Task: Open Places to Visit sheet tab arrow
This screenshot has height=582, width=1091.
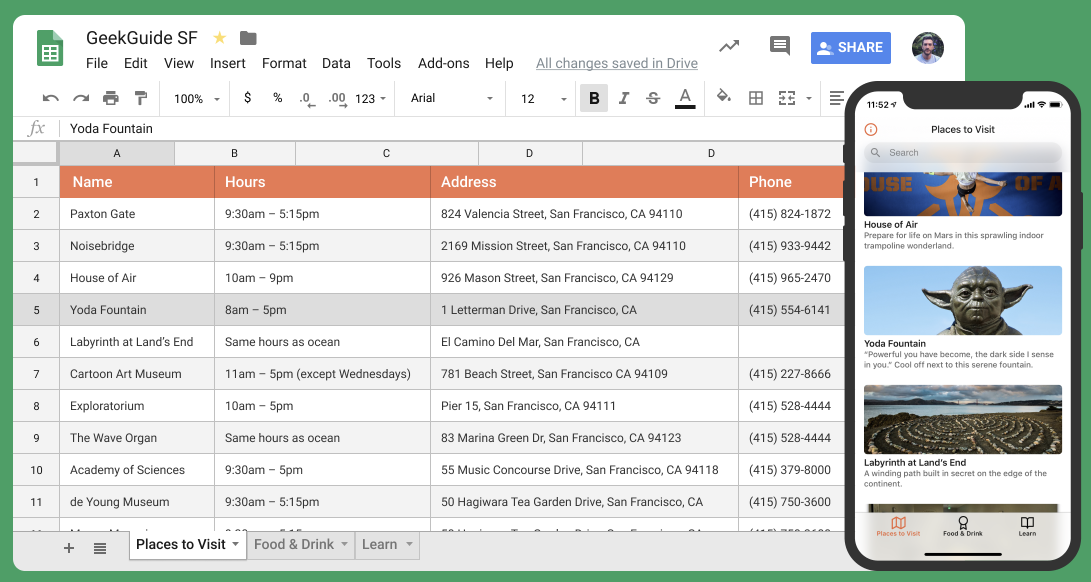Action: (235, 544)
